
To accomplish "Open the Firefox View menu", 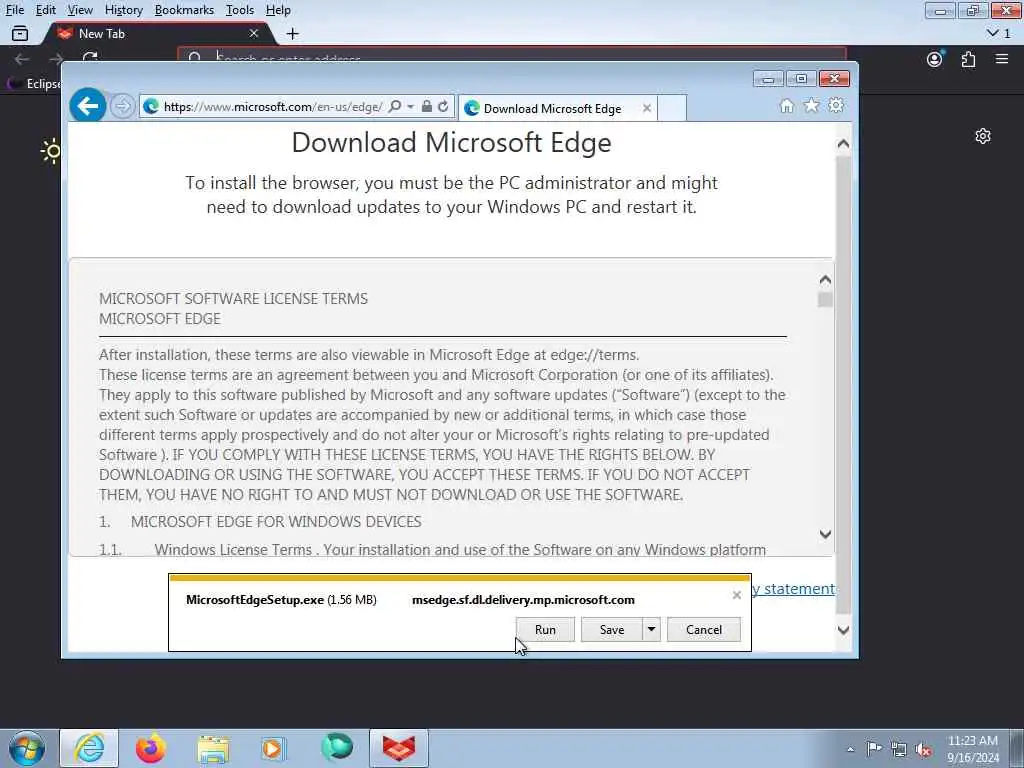I will pos(80,10).
